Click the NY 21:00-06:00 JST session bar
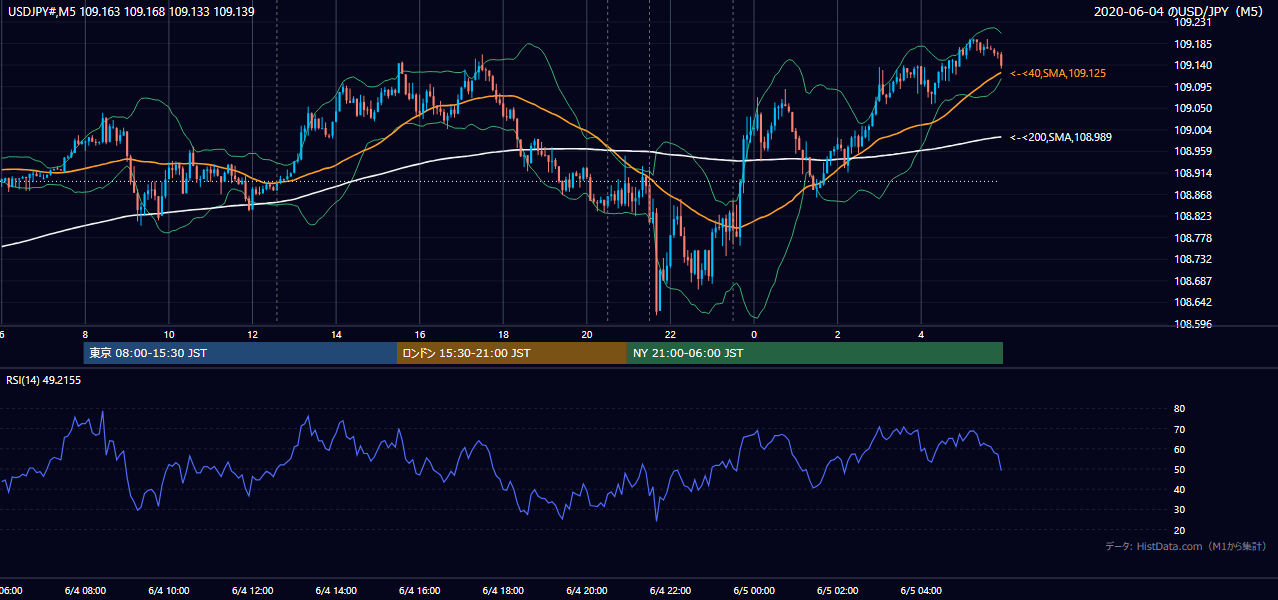 [815, 353]
